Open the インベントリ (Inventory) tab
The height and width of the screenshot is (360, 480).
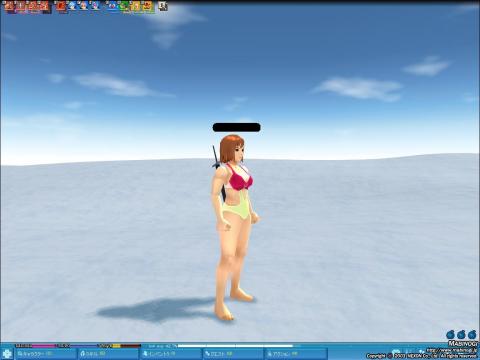click(x=171, y=354)
